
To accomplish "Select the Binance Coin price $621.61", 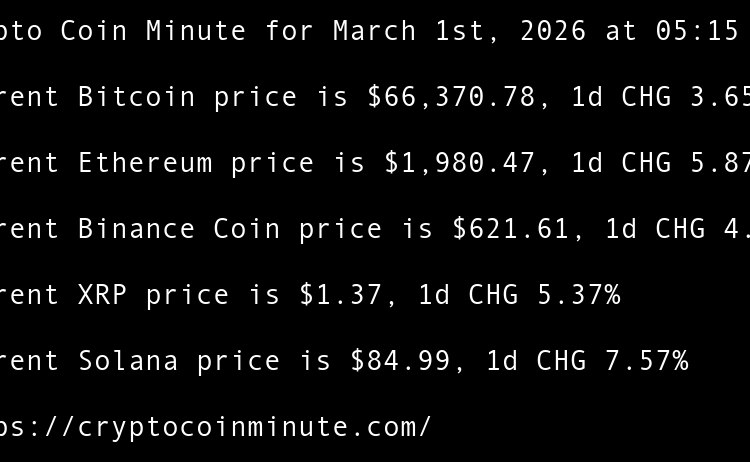I will 511,229.
